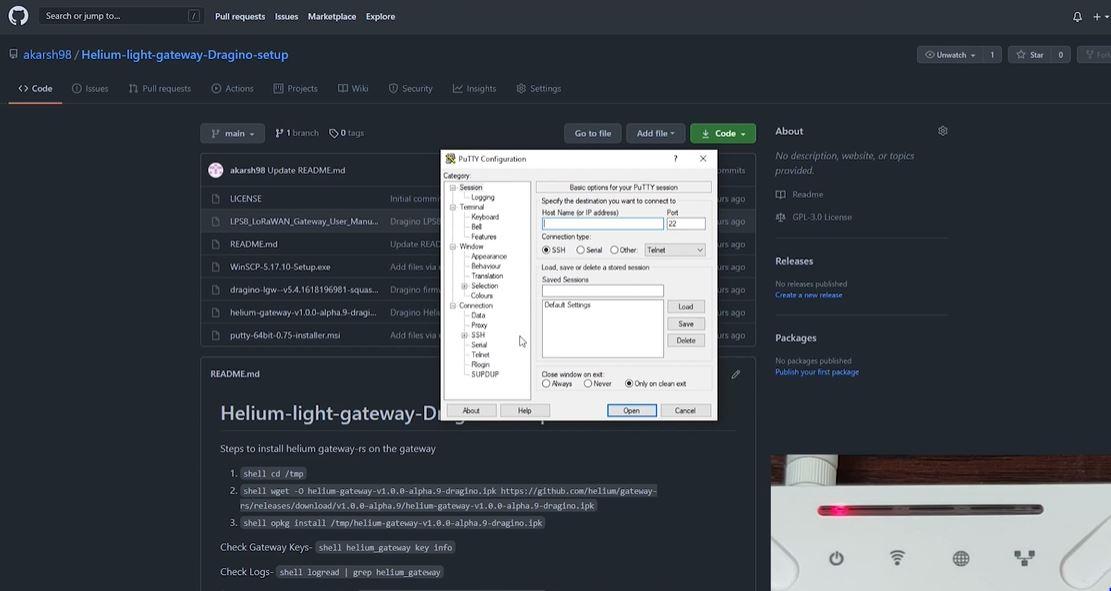The height and width of the screenshot is (591, 1111).
Task: Click the Readme book icon in About
Action: [x=781, y=194]
